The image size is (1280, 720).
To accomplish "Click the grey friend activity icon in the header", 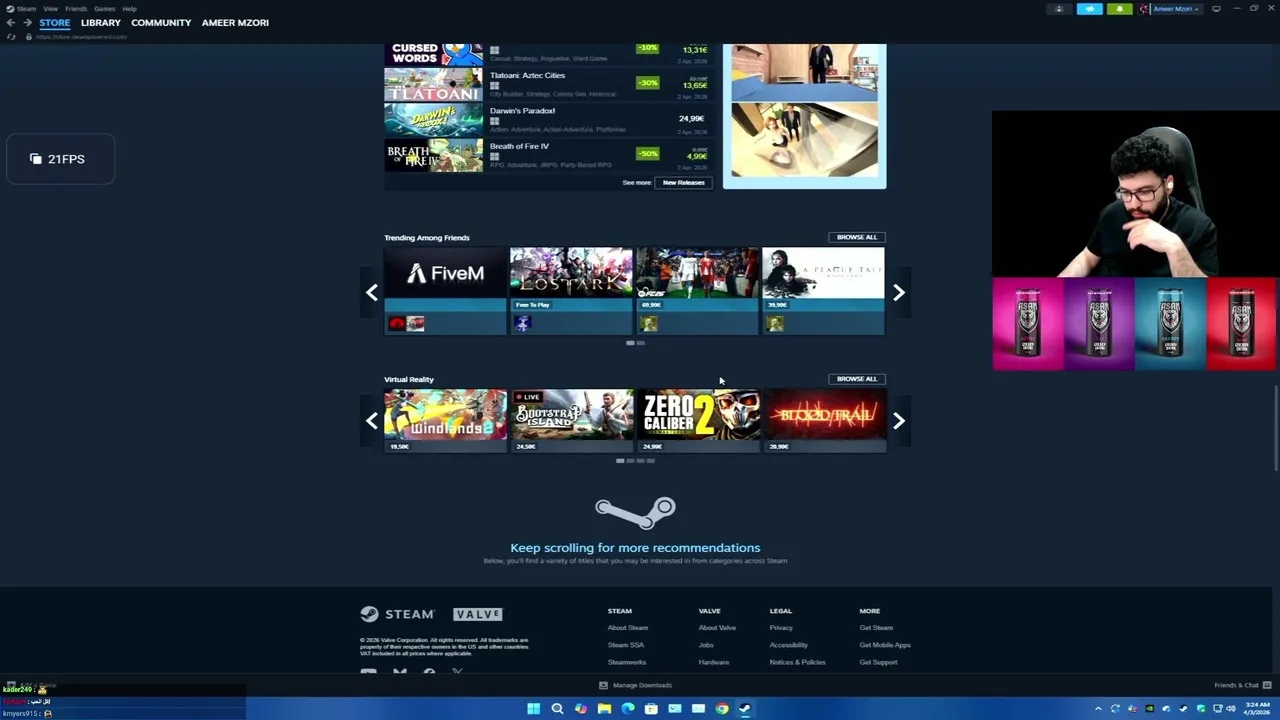I will coord(1059,9).
